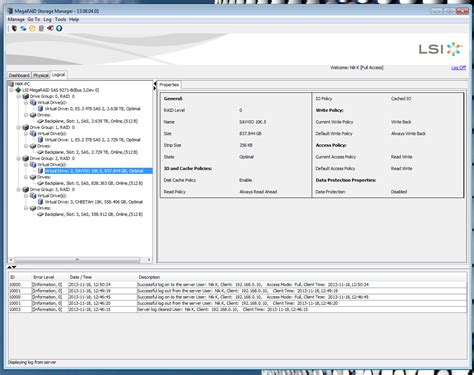474x375 pixels.
Task: Click the cylinder icon of Virtual Drive 1
Action: pos(40,140)
